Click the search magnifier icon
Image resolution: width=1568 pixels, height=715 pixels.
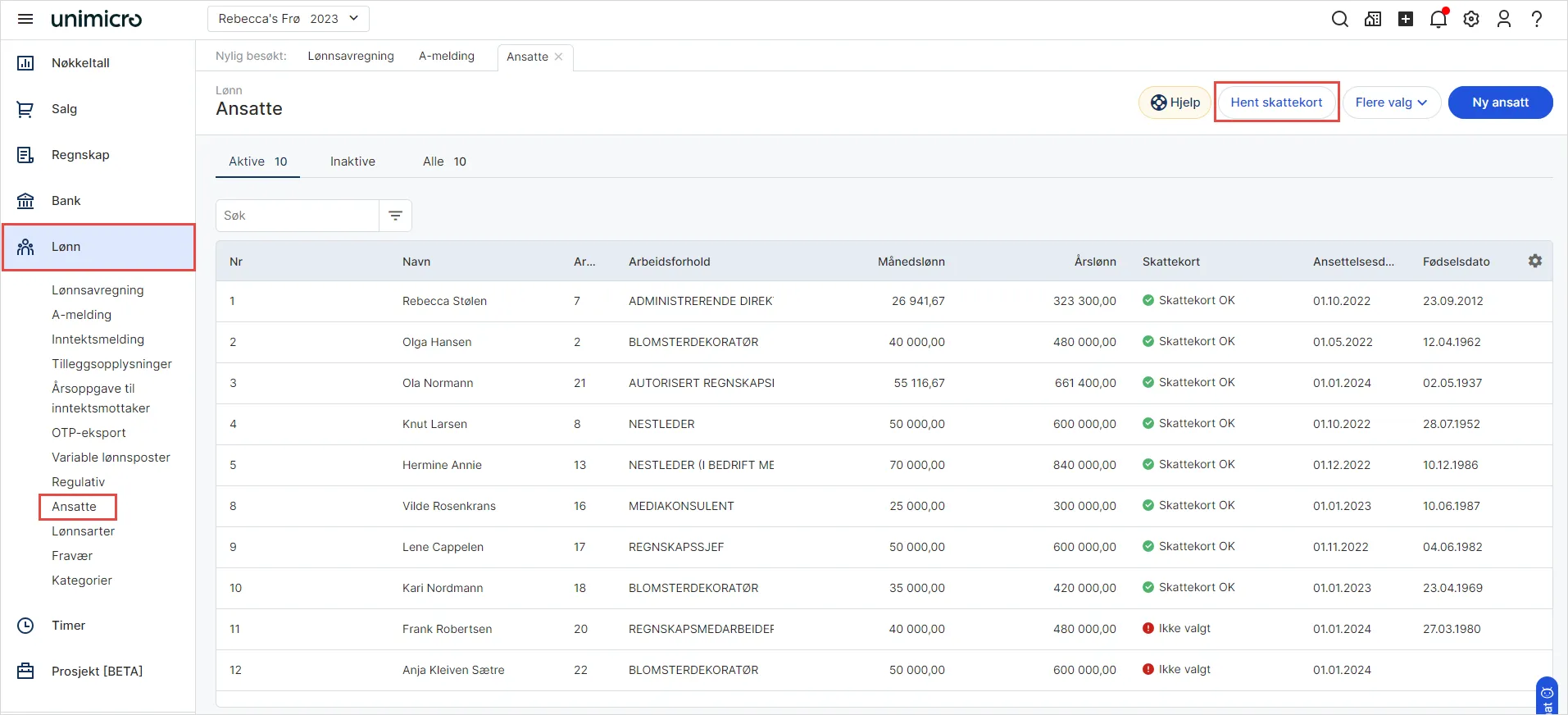(1339, 19)
